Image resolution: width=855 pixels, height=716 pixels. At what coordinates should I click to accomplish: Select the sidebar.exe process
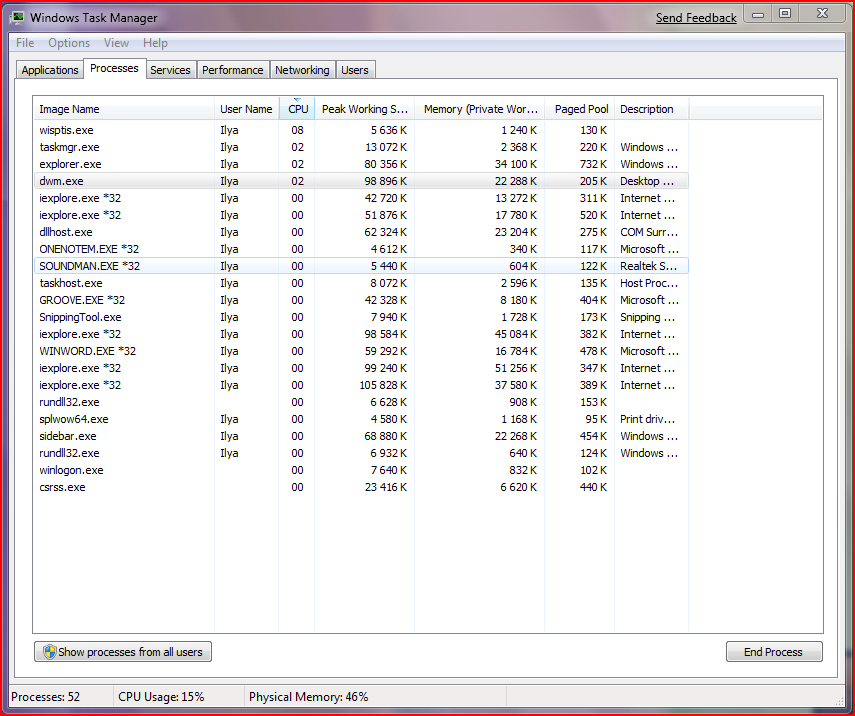point(361,436)
